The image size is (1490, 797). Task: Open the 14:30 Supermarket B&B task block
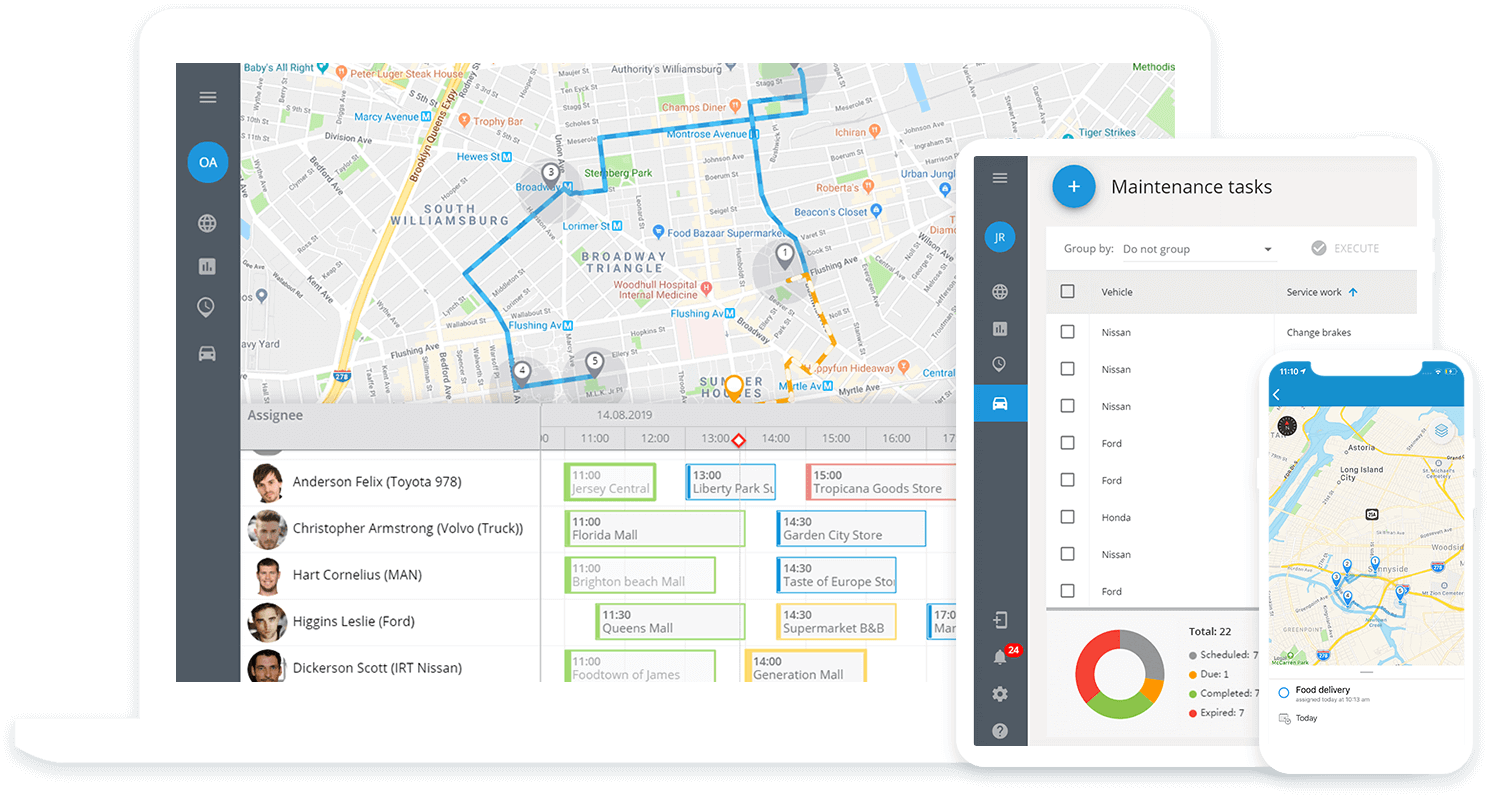tap(837, 621)
